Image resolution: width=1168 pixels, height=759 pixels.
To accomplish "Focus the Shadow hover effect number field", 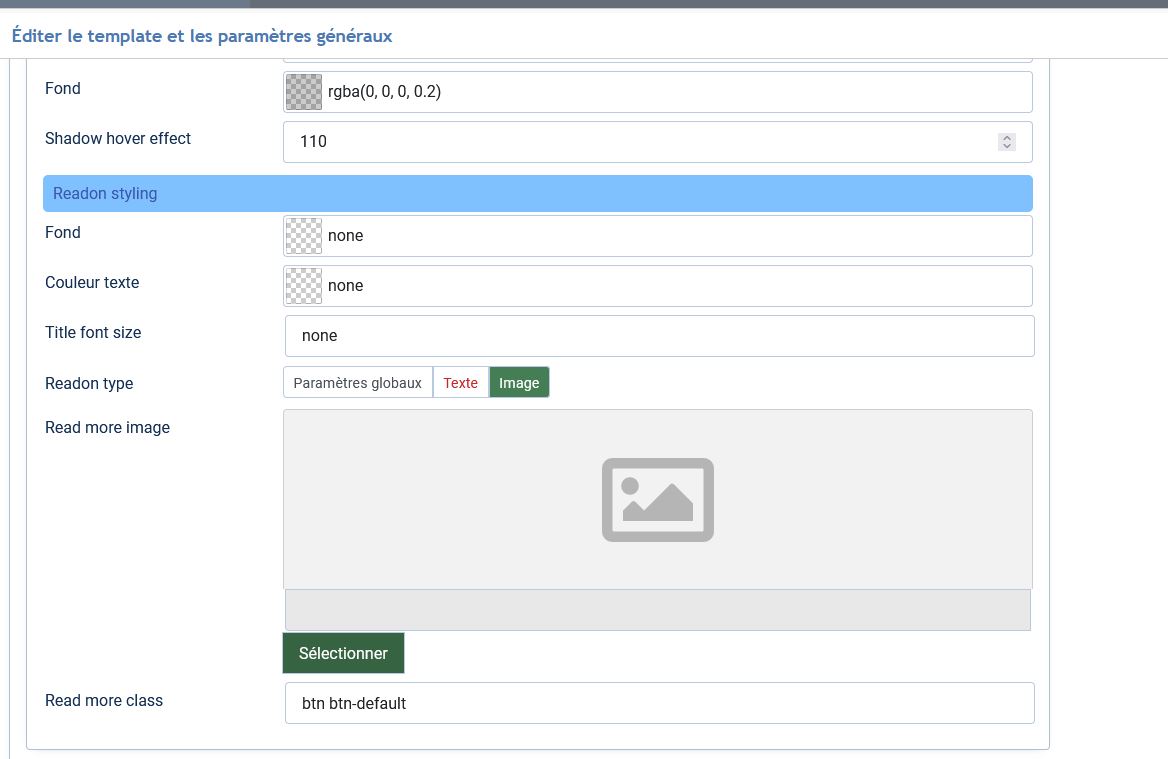I will point(640,142).
